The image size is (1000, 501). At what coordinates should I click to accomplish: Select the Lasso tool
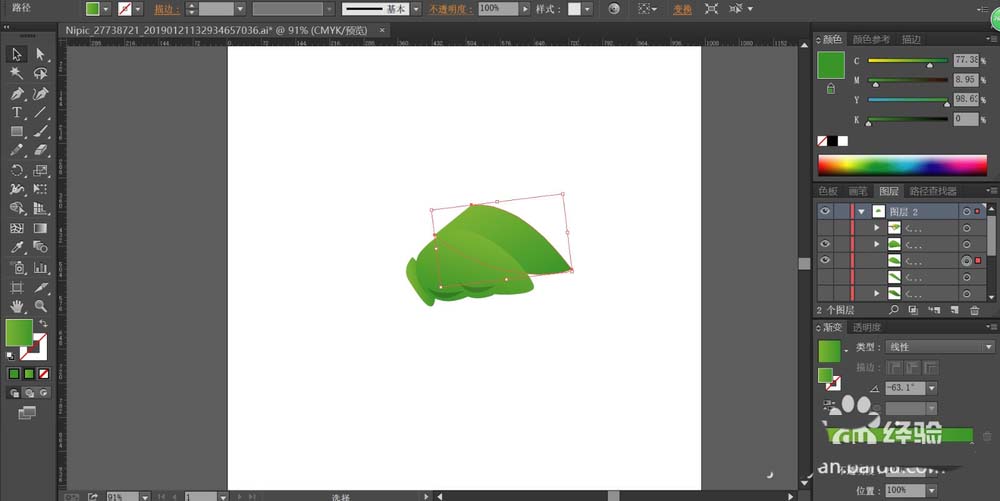(x=40, y=73)
